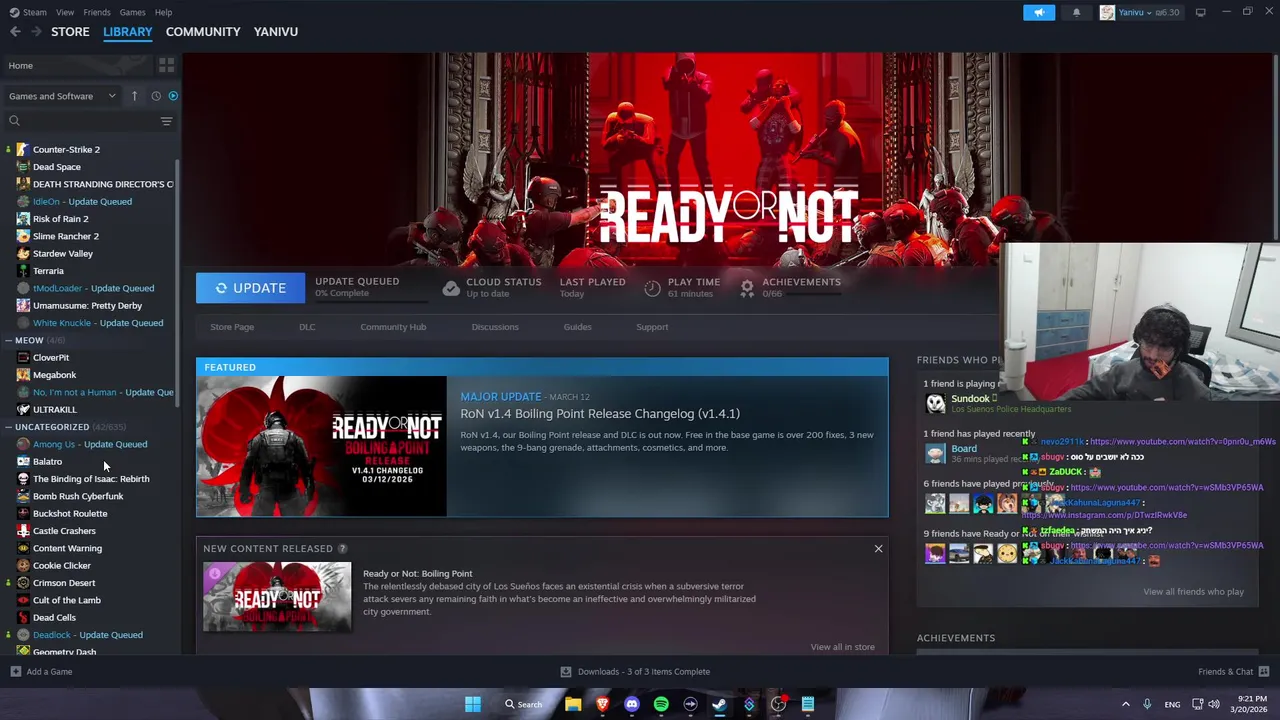
Task: Open the Community Hub link
Action: pos(393,327)
